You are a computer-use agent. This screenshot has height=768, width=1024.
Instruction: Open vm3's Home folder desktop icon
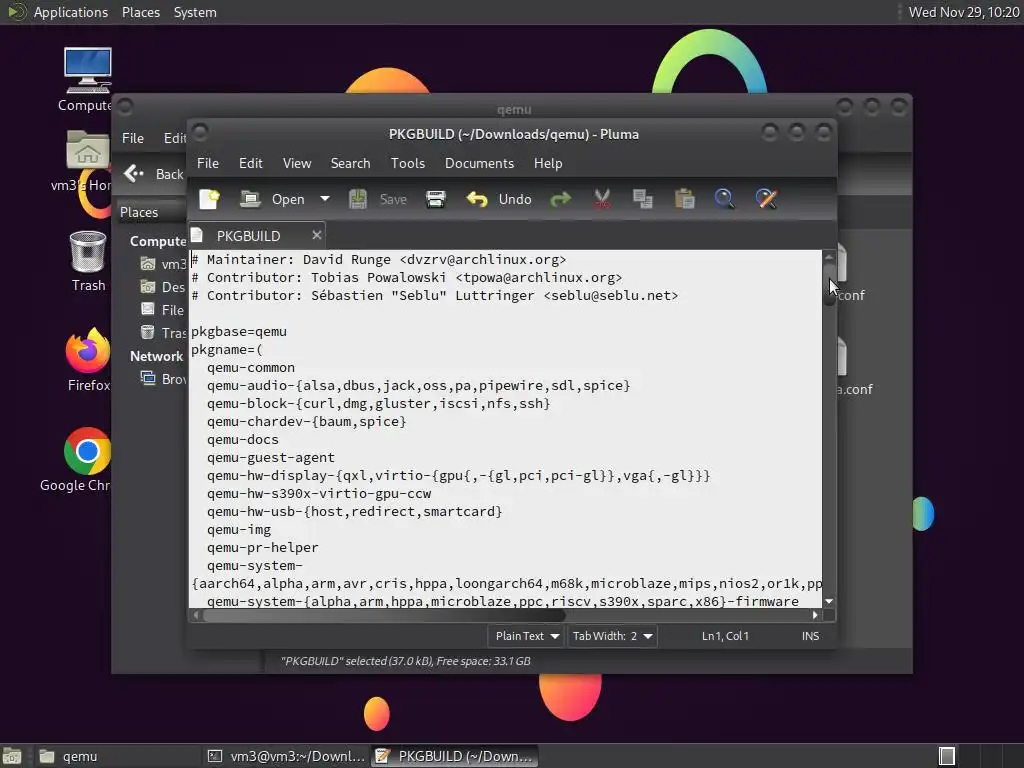86,161
